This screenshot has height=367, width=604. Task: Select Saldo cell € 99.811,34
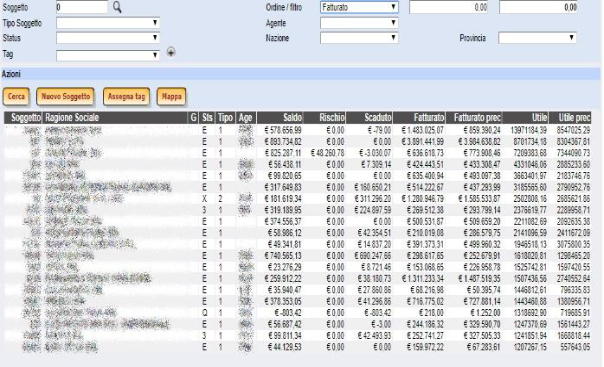[x=285, y=336]
